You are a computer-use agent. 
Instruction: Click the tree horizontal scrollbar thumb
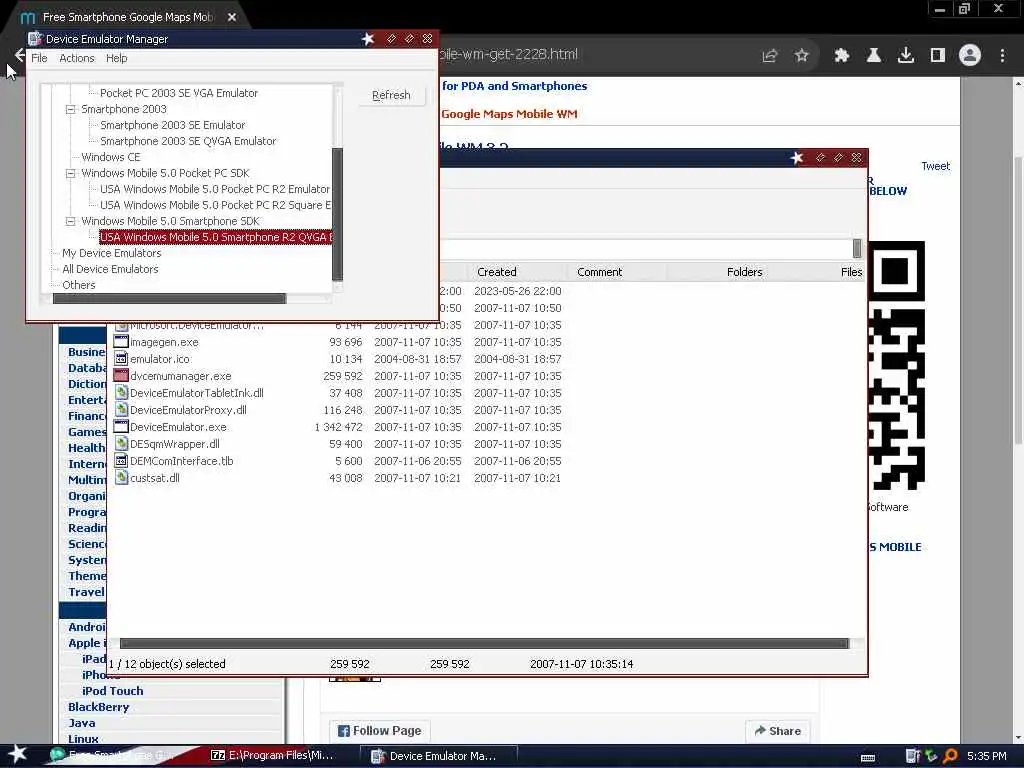[169, 298]
